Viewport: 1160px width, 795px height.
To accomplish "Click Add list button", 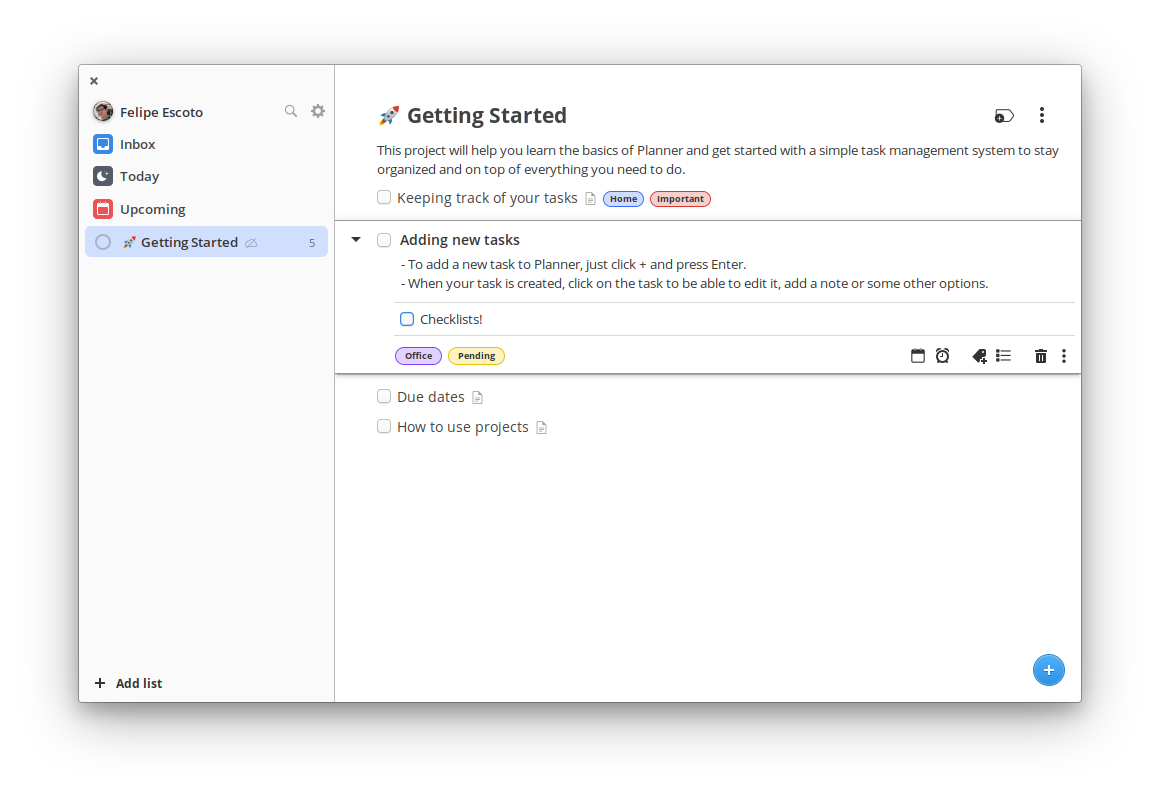I will 129,683.
